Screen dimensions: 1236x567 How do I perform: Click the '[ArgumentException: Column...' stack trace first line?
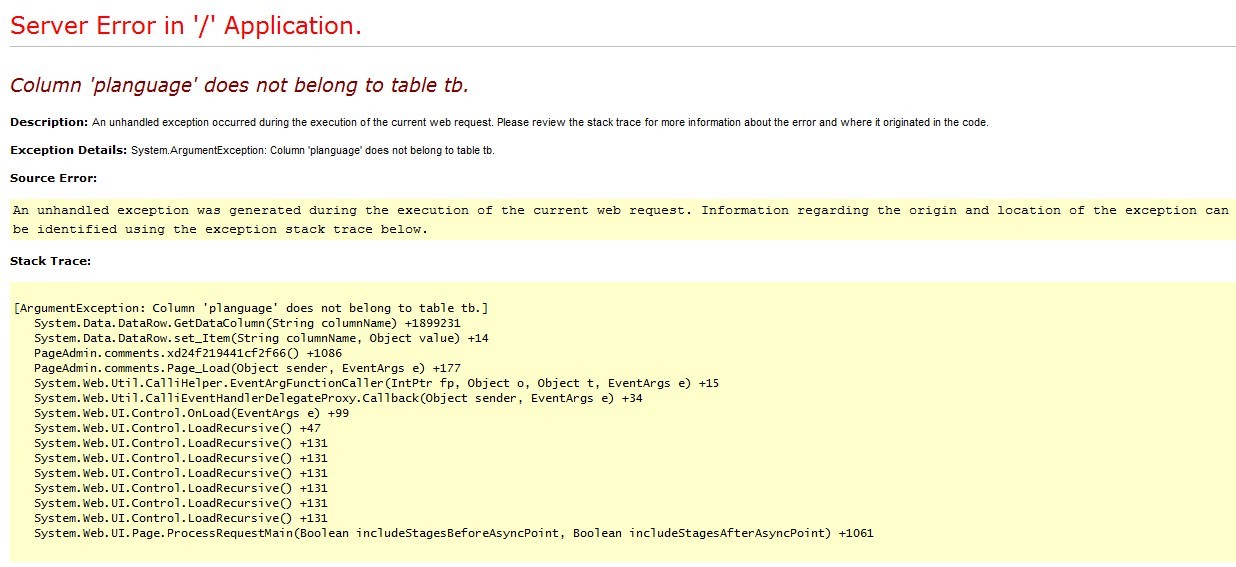251,308
